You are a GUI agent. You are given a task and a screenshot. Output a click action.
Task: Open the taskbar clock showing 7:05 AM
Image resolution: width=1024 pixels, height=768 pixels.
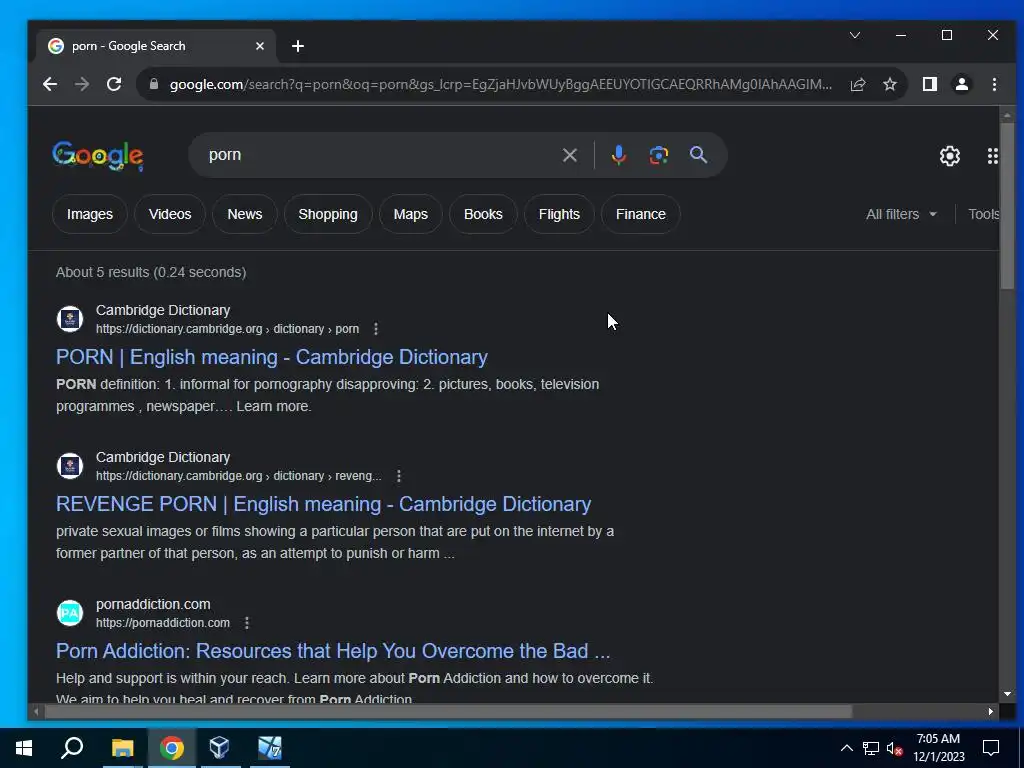click(938, 748)
